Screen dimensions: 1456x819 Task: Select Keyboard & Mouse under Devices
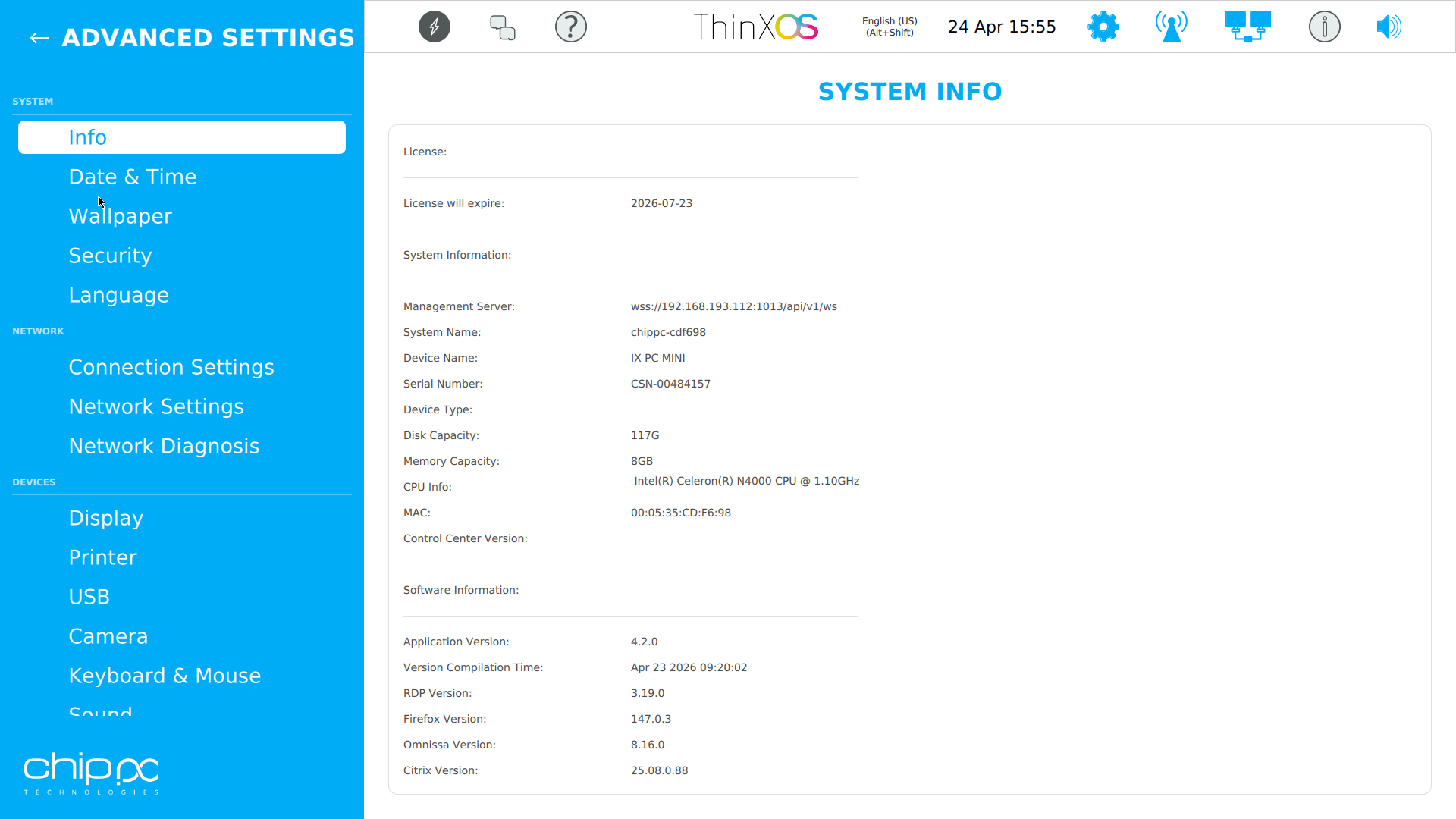click(x=165, y=675)
